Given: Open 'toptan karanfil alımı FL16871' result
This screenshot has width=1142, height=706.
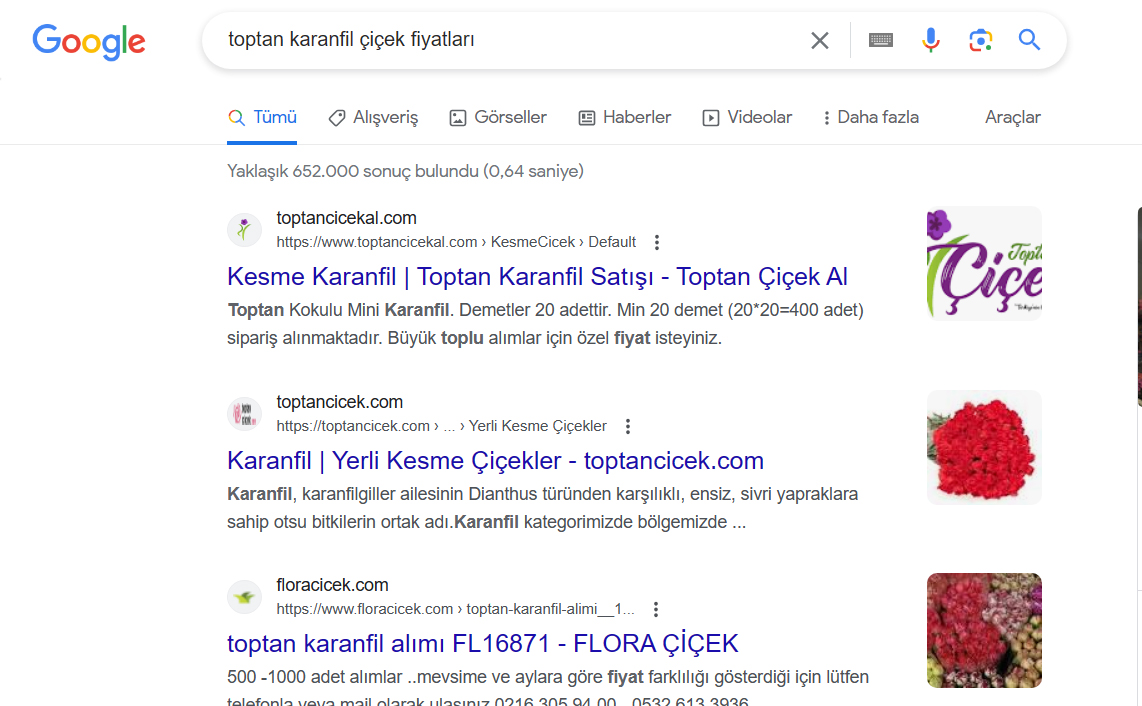Looking at the screenshot, I should point(483,644).
